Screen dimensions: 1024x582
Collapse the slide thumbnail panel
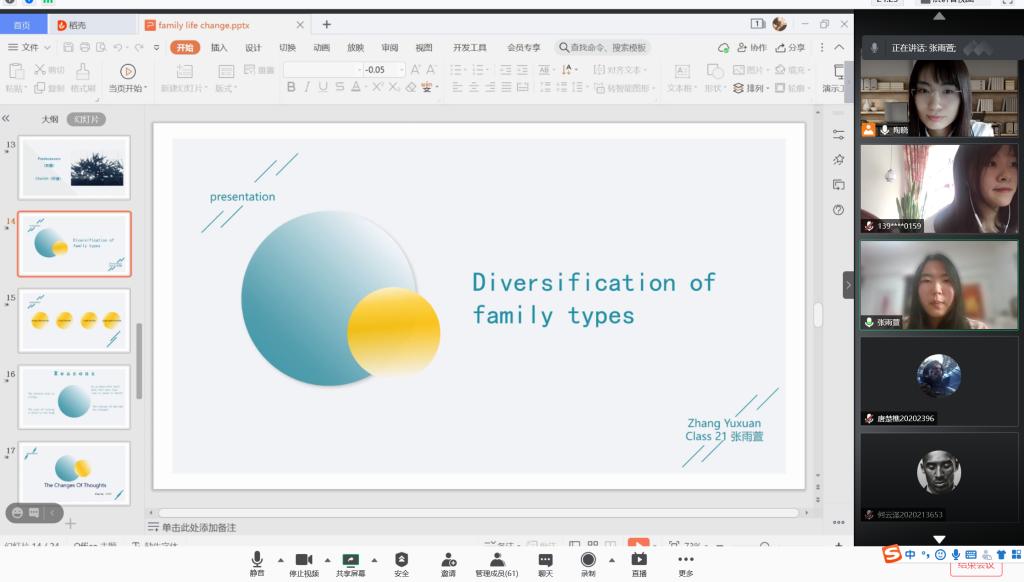(6, 118)
